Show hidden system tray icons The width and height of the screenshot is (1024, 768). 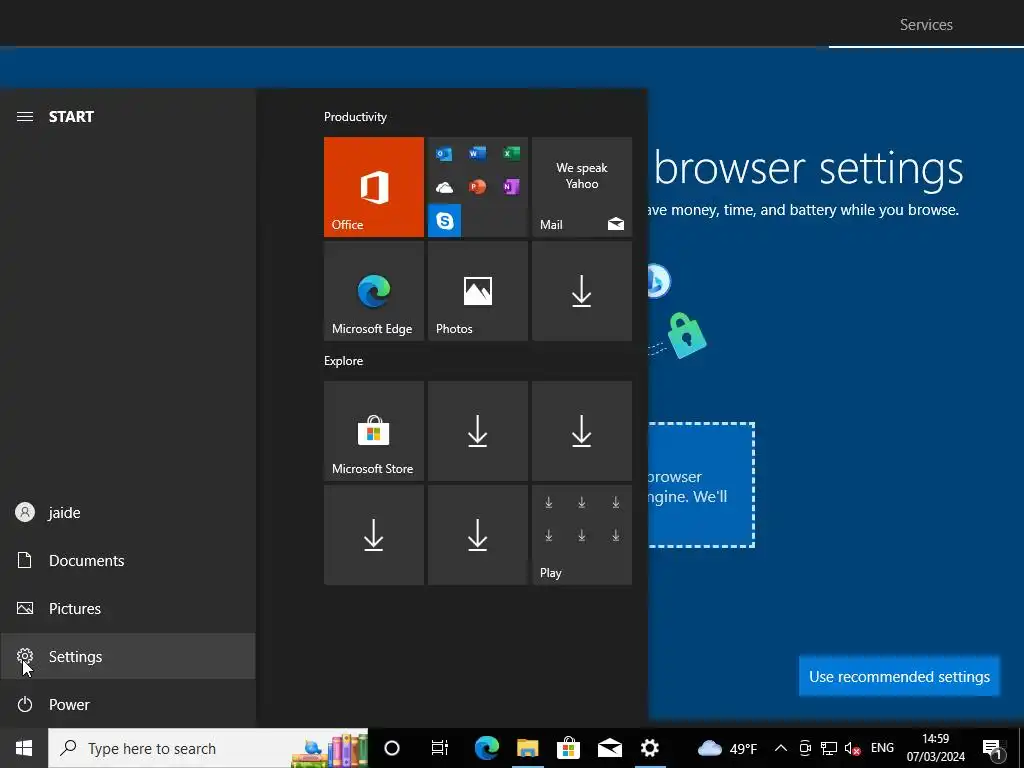pos(780,748)
